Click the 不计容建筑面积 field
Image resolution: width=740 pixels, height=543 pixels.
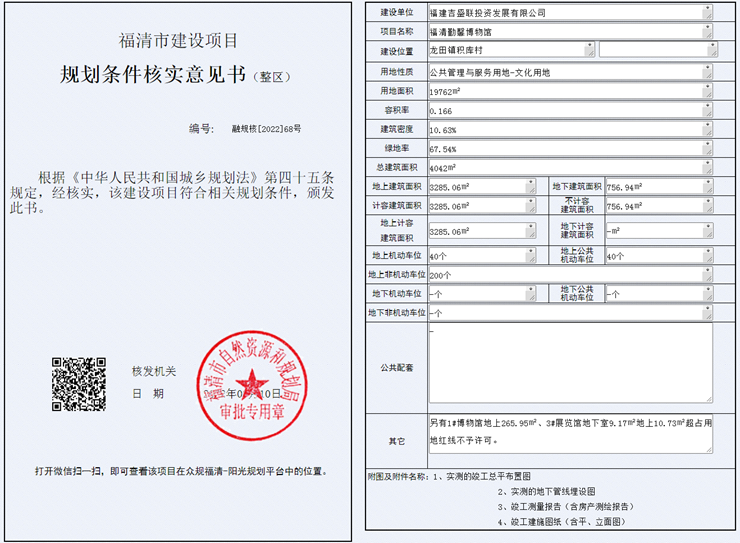pyautogui.click(x=659, y=206)
